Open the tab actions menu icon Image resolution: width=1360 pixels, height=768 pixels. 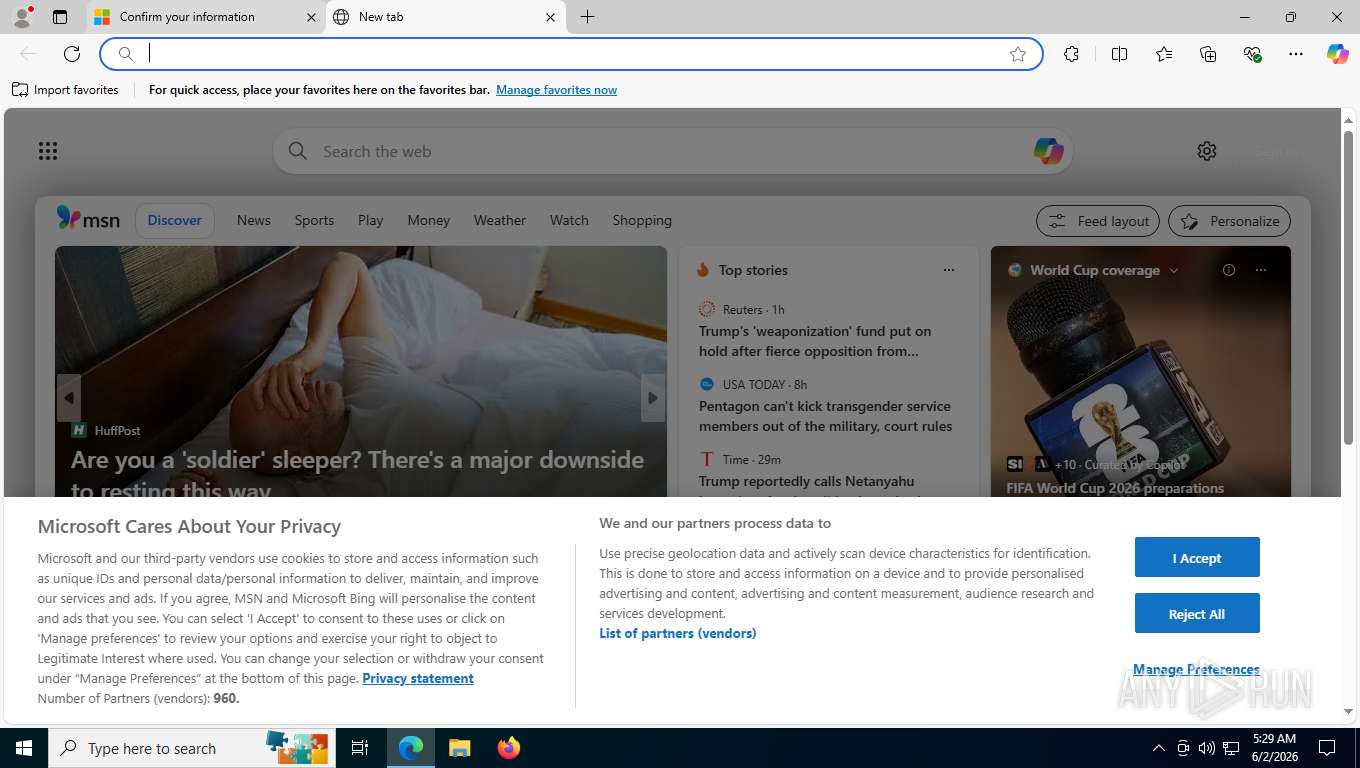click(x=60, y=17)
